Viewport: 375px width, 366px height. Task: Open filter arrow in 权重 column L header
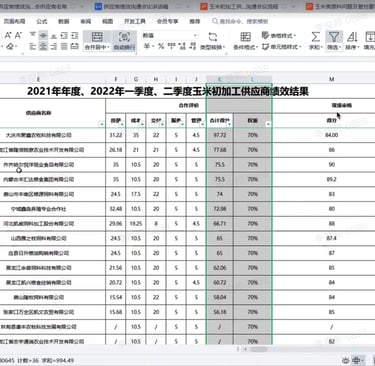pos(268,124)
